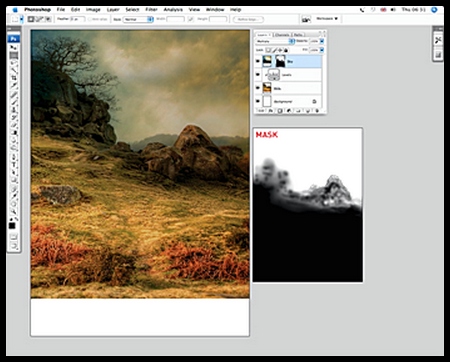The height and width of the screenshot is (362, 450).
Task: Click New selection icon in options bar
Action: pyautogui.click(x=31, y=19)
